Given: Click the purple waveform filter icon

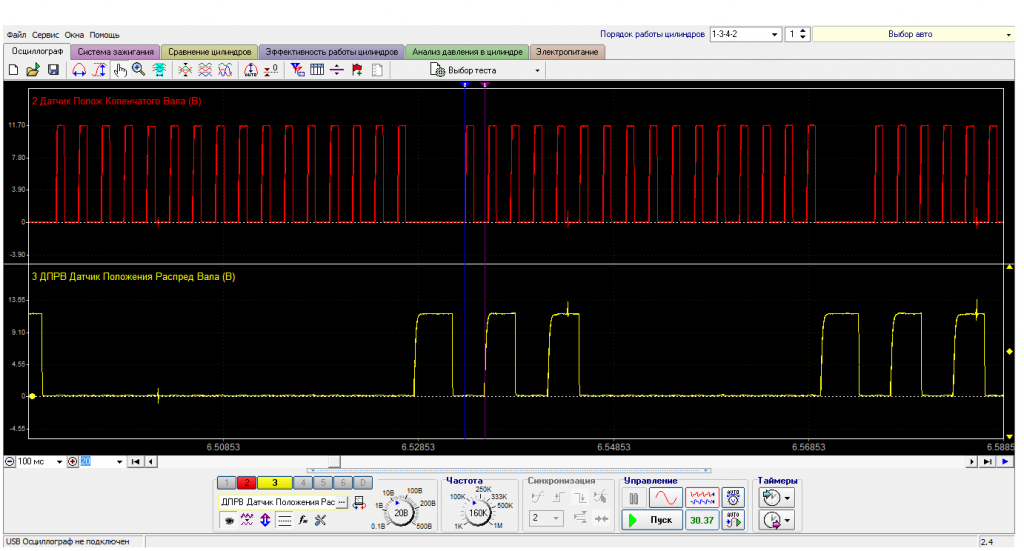Looking at the screenshot, I should click(246, 520).
